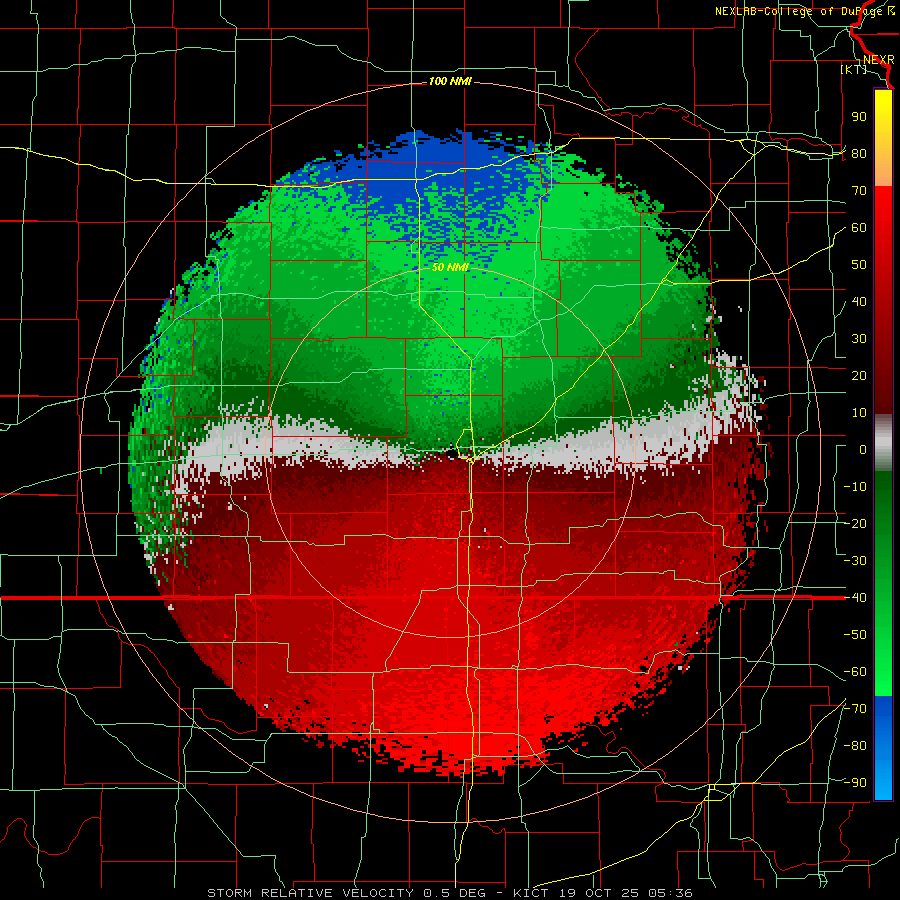Click the -90 value on the velocity scale
Image resolution: width=900 pixels, height=900 pixels.
pyautogui.click(x=855, y=782)
